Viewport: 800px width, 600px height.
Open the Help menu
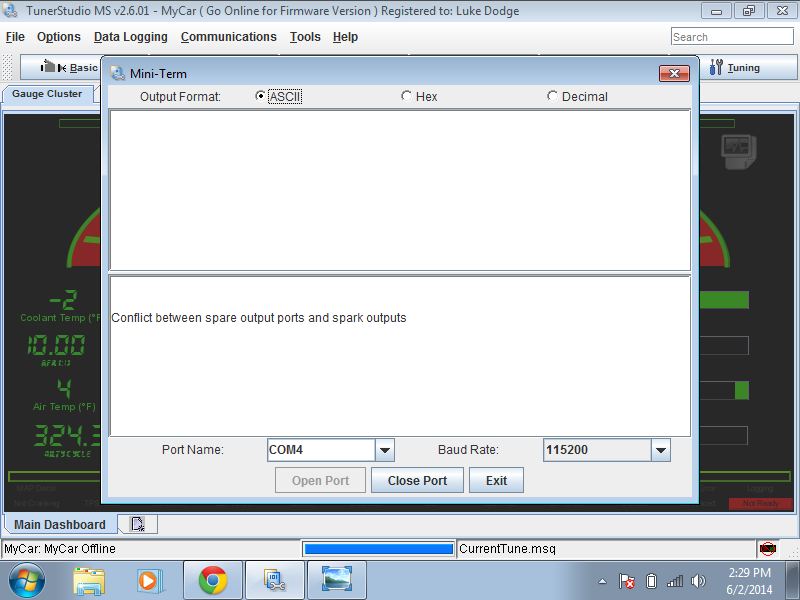click(x=345, y=37)
